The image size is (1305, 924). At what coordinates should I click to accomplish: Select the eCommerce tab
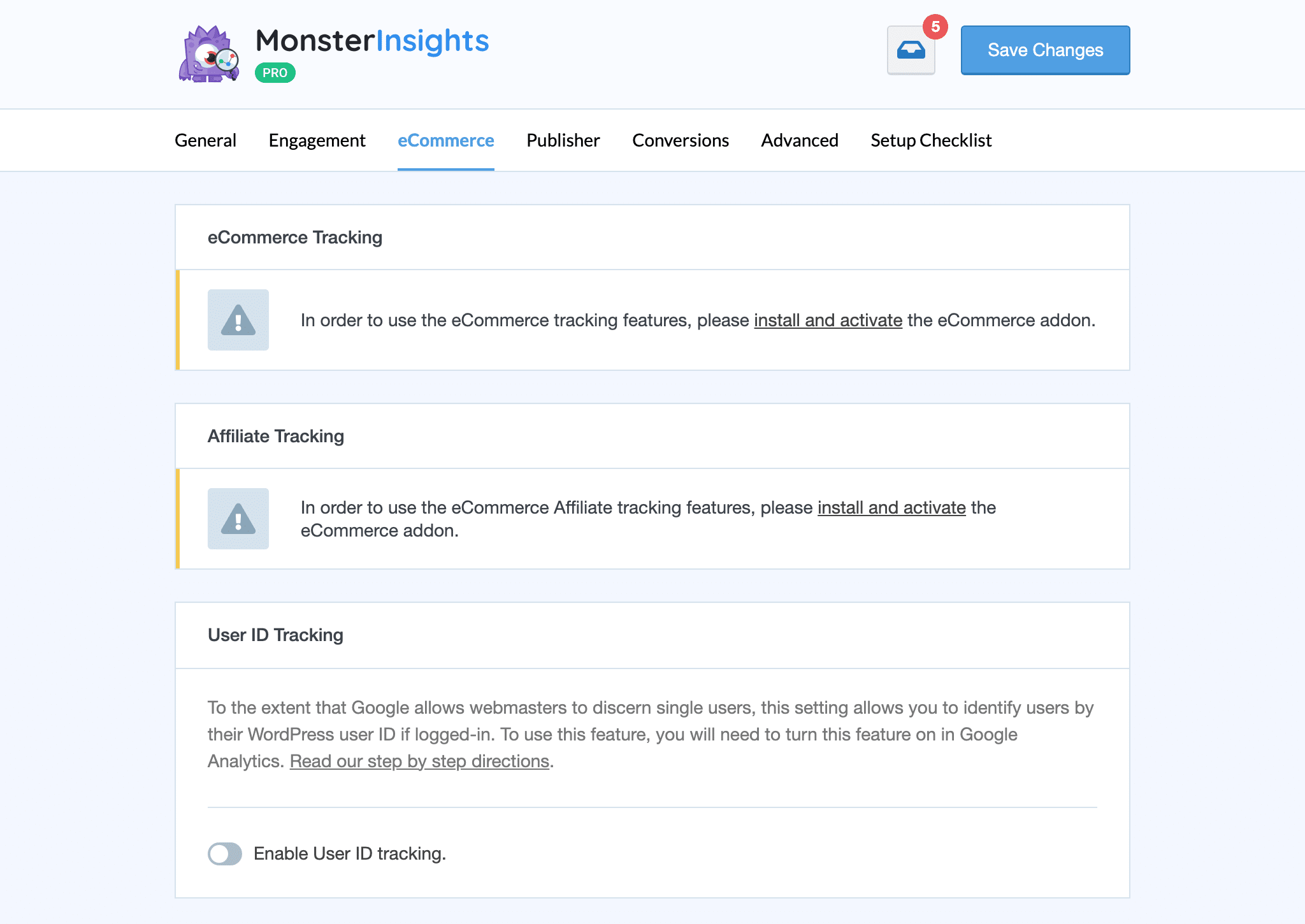[446, 140]
